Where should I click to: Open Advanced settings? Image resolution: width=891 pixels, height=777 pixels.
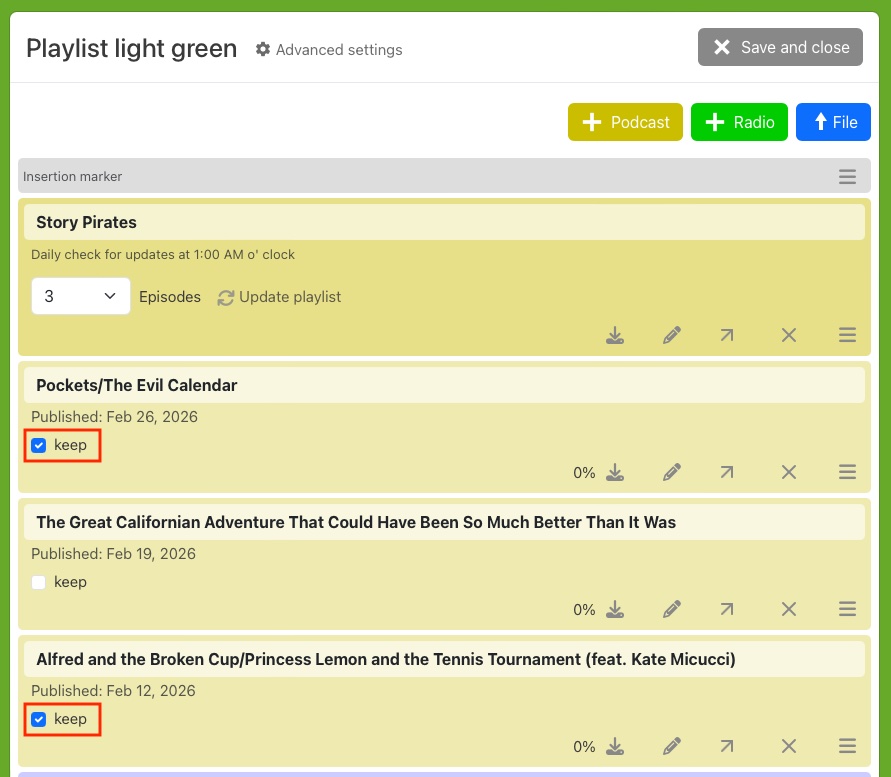tap(329, 49)
